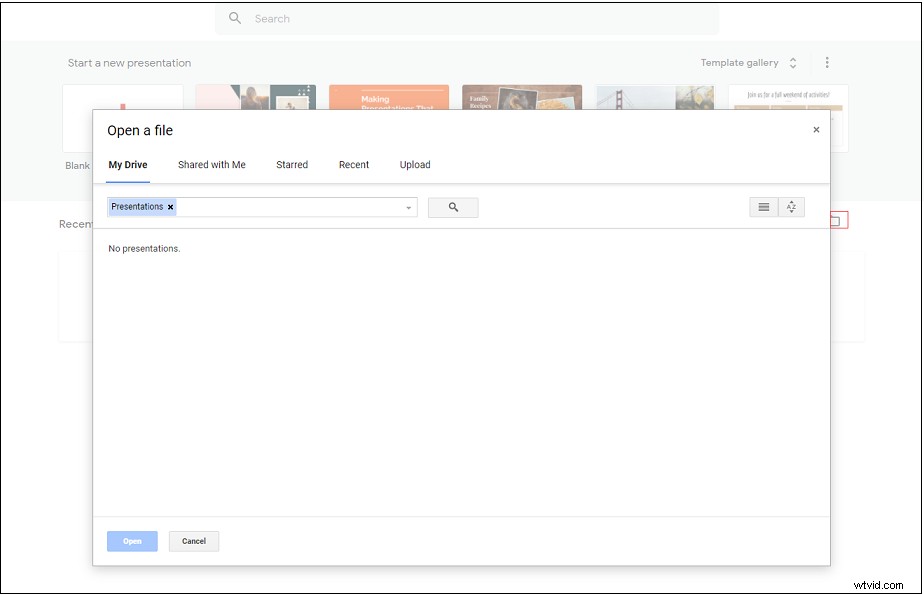This screenshot has height=595, width=924.
Task: Open the Shared with Me tab
Action: tap(211, 165)
